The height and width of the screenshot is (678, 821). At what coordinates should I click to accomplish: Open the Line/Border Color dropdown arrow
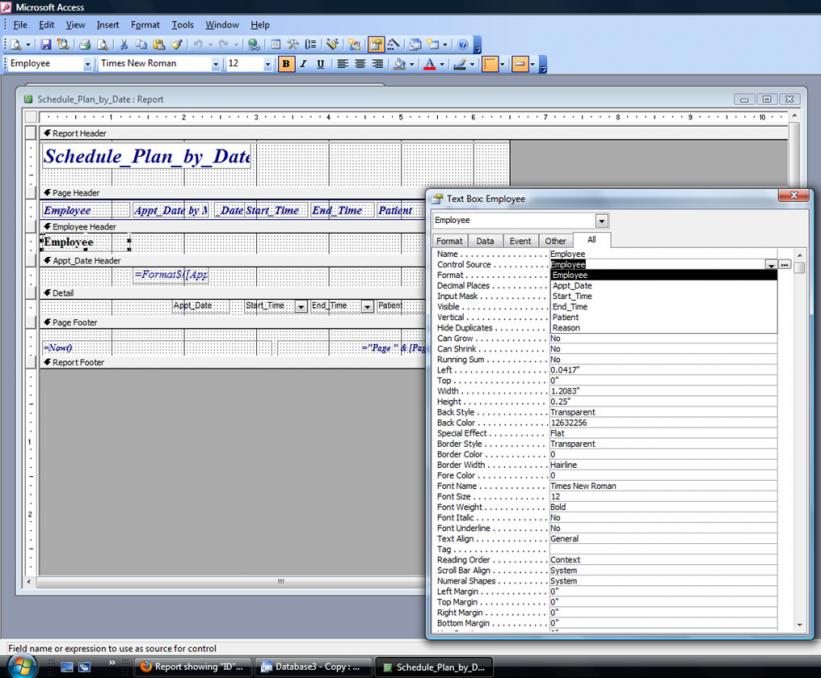pyautogui.click(x=472, y=64)
